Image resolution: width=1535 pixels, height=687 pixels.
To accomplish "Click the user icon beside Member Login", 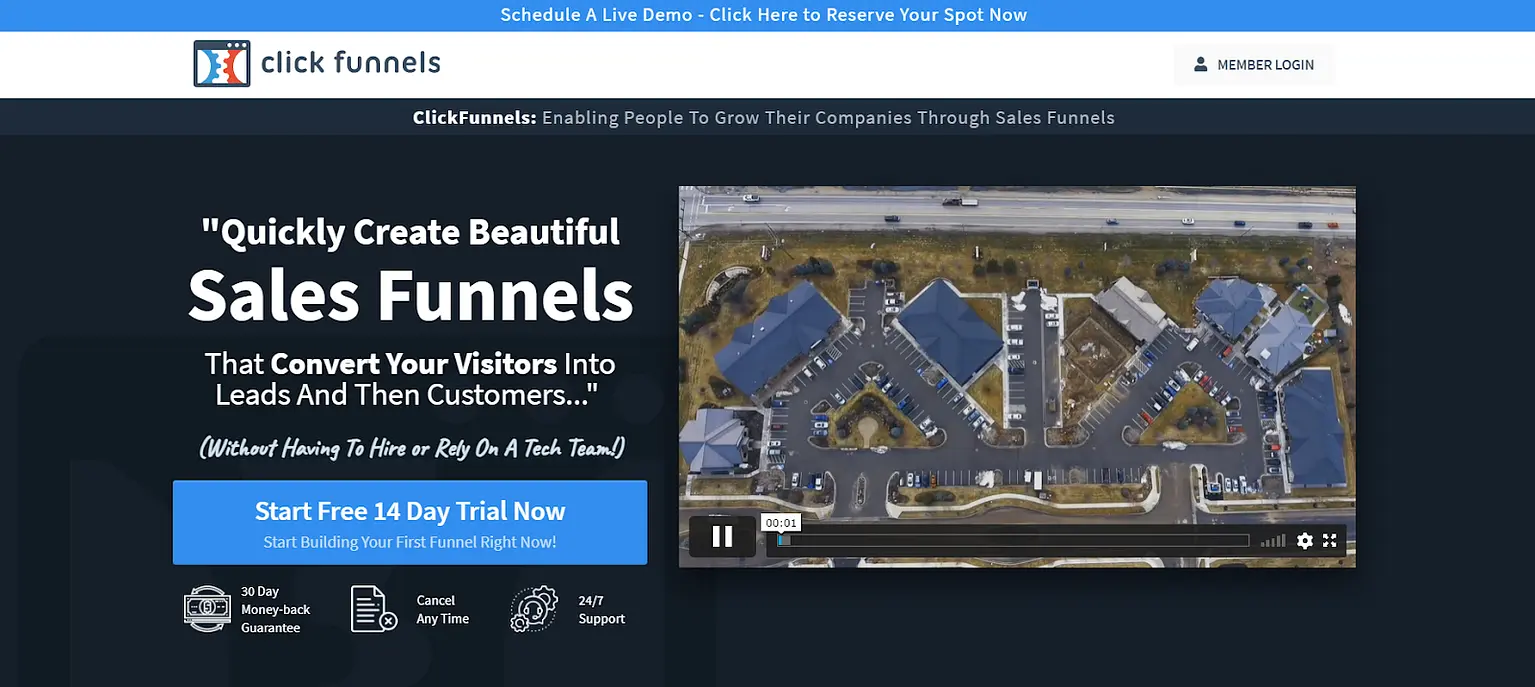I will pos(1200,65).
